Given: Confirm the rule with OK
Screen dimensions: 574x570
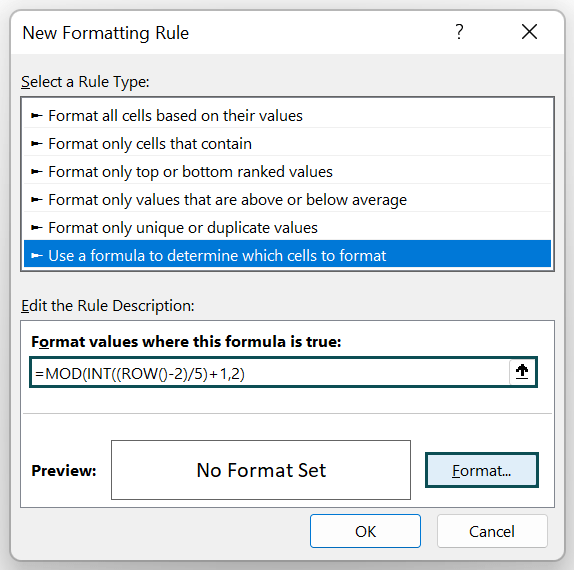Looking at the screenshot, I should tap(365, 531).
